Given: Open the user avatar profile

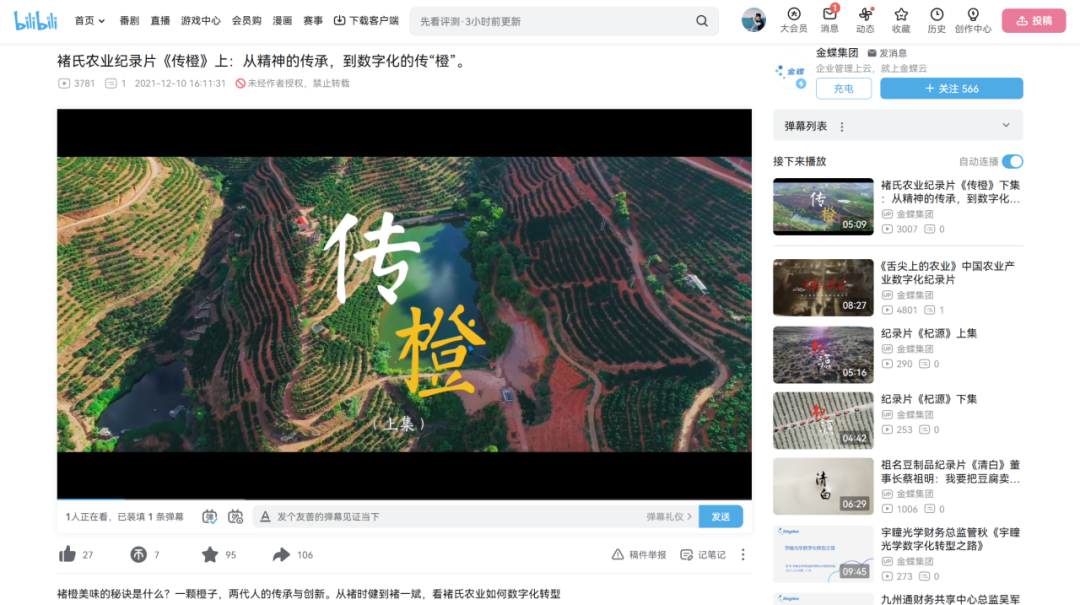Looking at the screenshot, I should [754, 20].
